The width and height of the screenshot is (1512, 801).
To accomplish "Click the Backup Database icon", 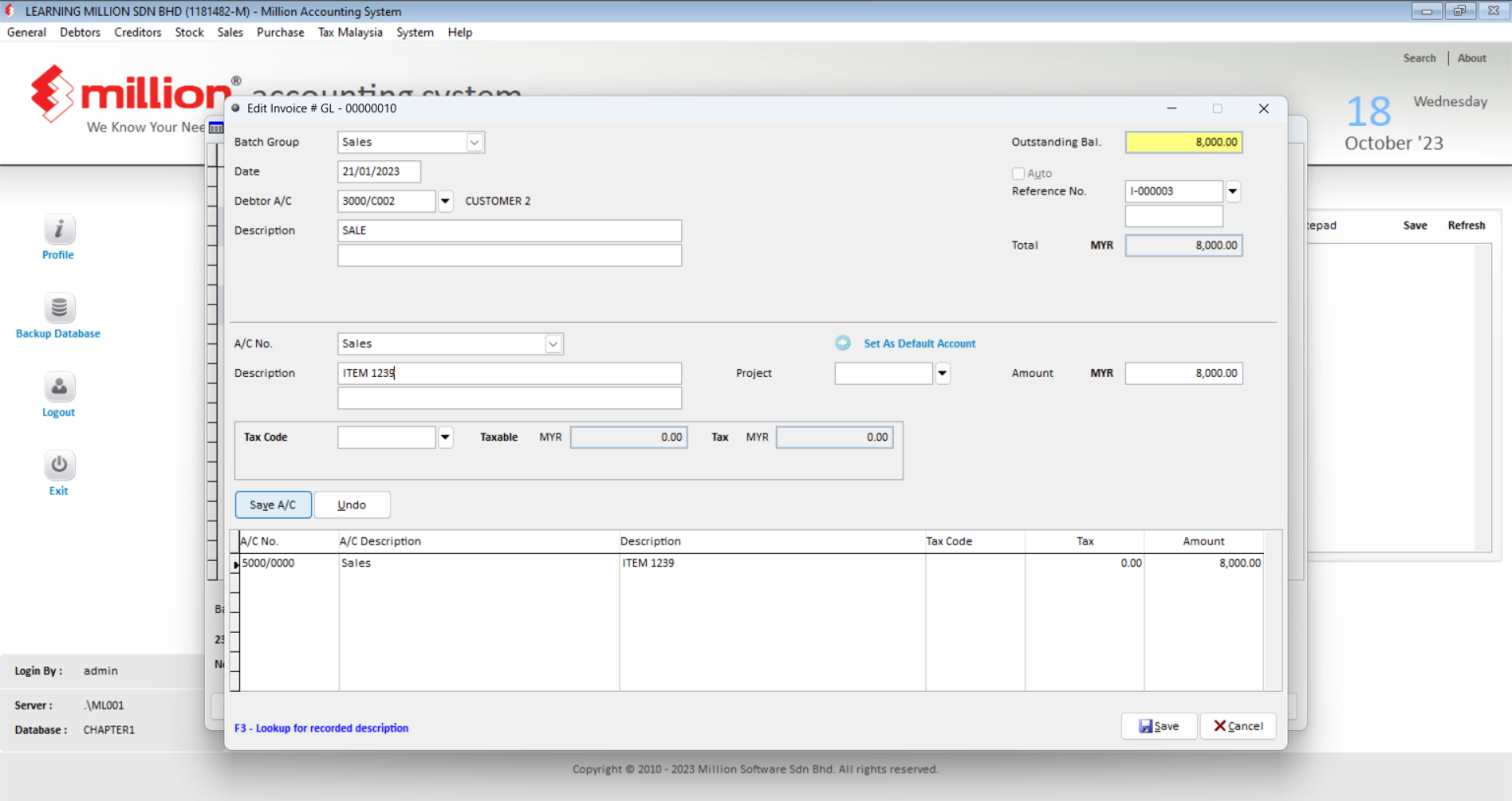I will [59, 308].
